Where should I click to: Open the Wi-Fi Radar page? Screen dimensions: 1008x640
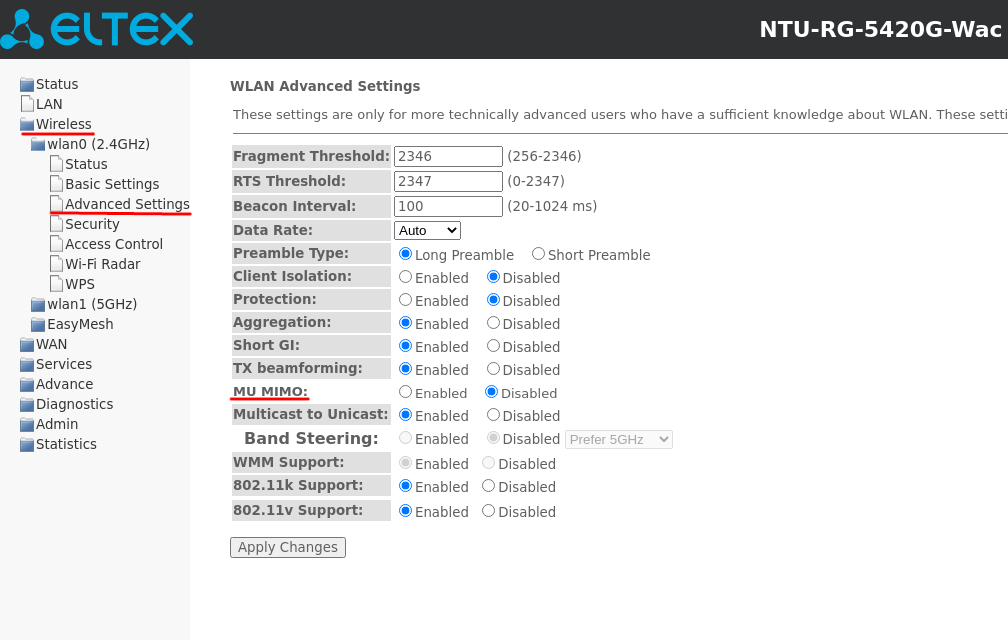[102, 264]
